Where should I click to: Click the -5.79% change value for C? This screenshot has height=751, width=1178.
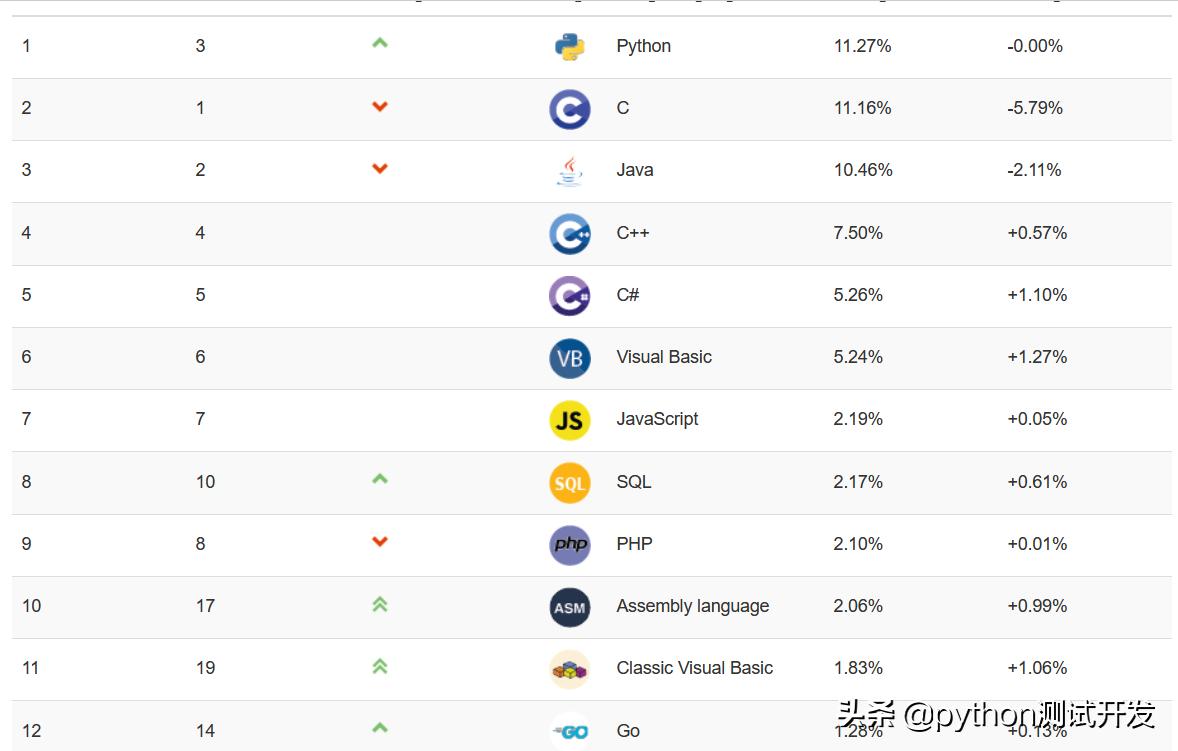(1034, 108)
